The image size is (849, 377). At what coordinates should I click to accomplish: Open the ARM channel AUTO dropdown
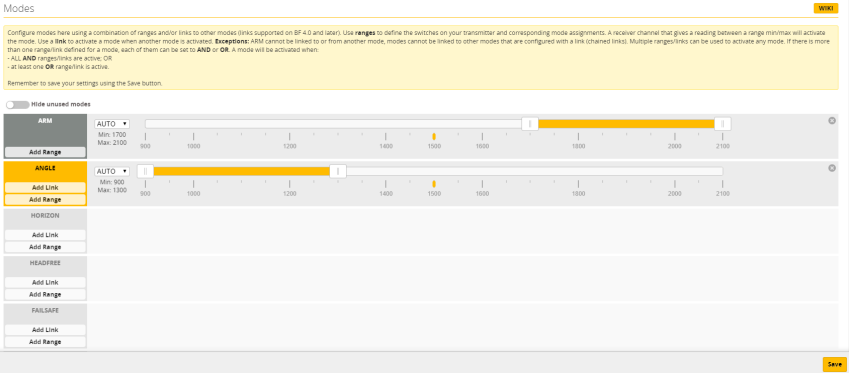[x=112, y=124]
